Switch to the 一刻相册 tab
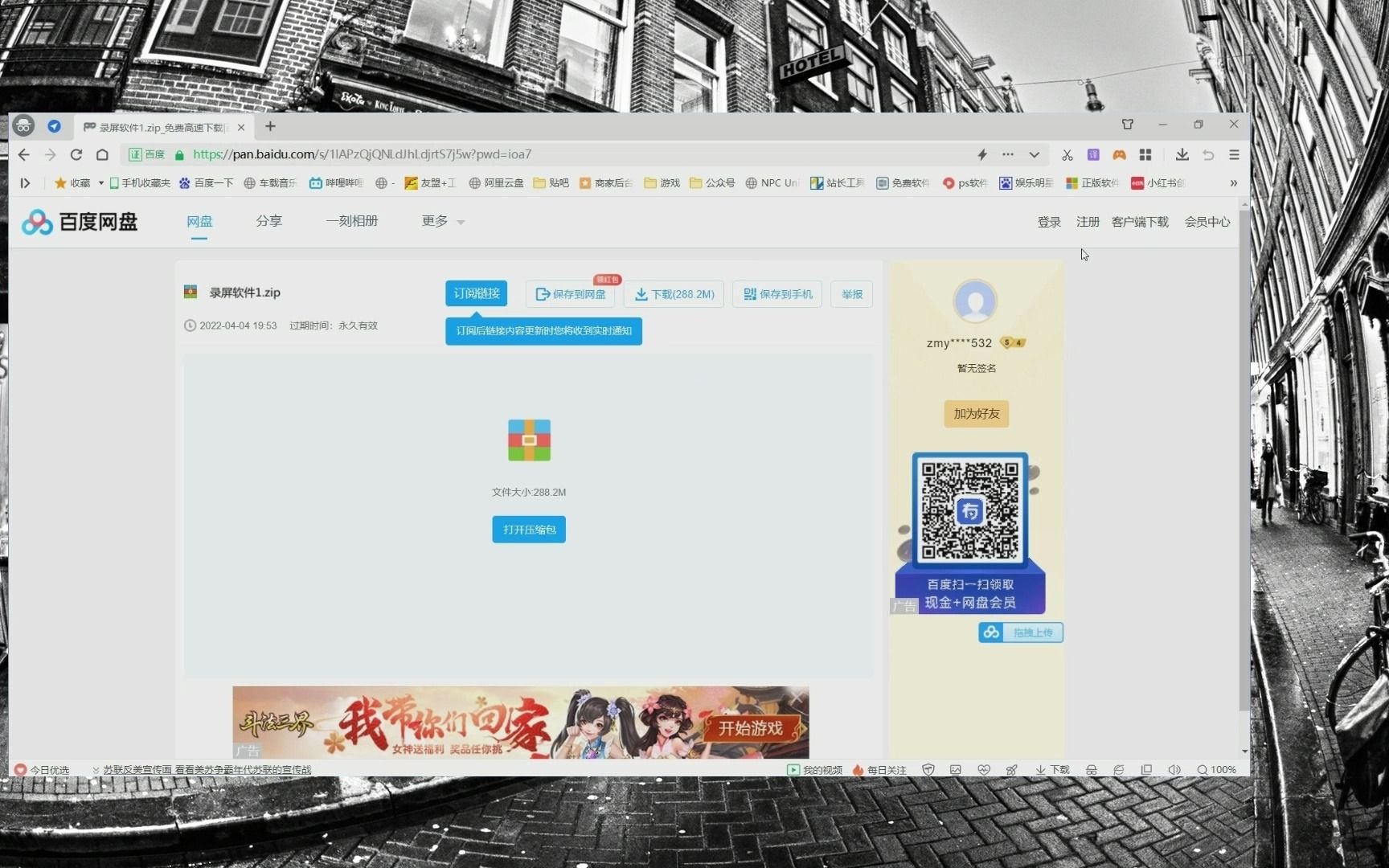 352,221
